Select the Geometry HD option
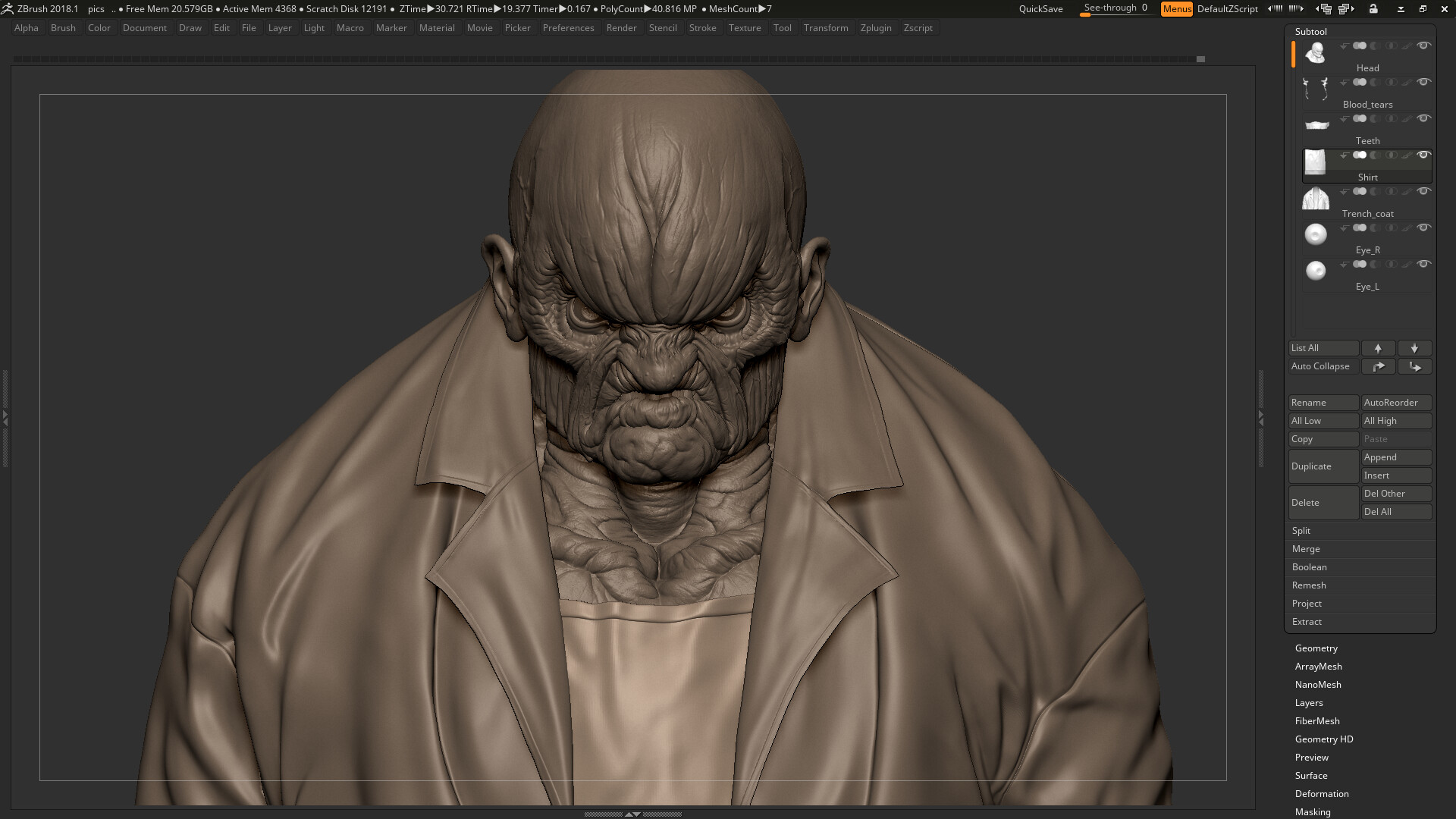Image resolution: width=1456 pixels, height=819 pixels. 1324,738
